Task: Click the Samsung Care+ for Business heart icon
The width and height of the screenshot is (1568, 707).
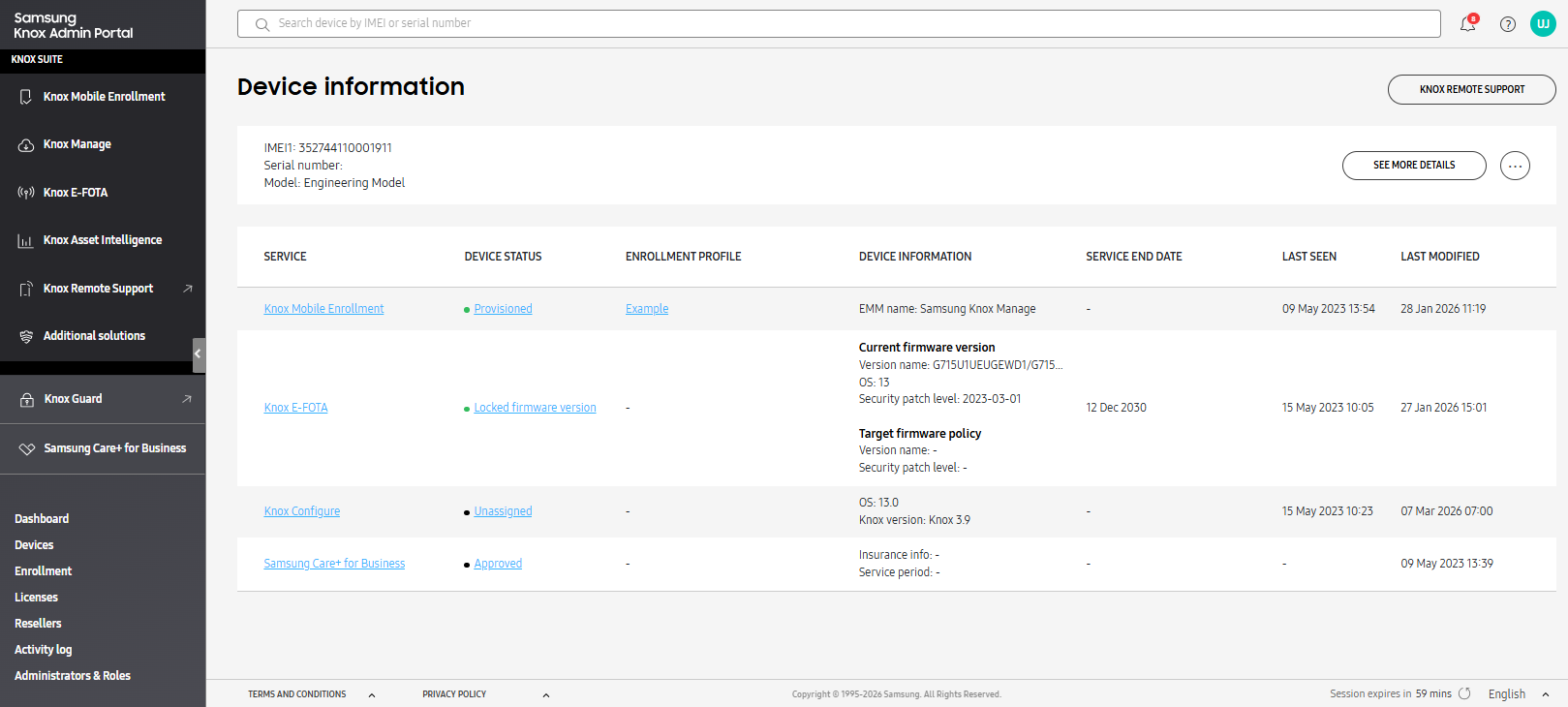Action: [27, 448]
